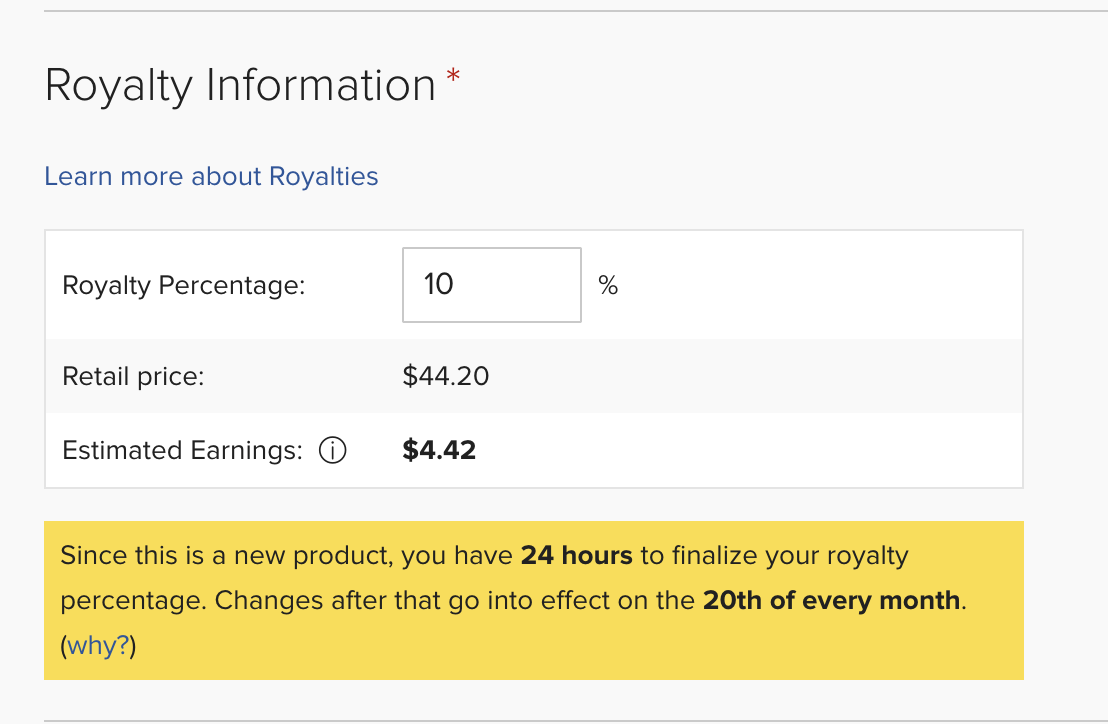1108x724 pixels.
Task: Open the Learn more about Royalties link
Action: click(211, 177)
